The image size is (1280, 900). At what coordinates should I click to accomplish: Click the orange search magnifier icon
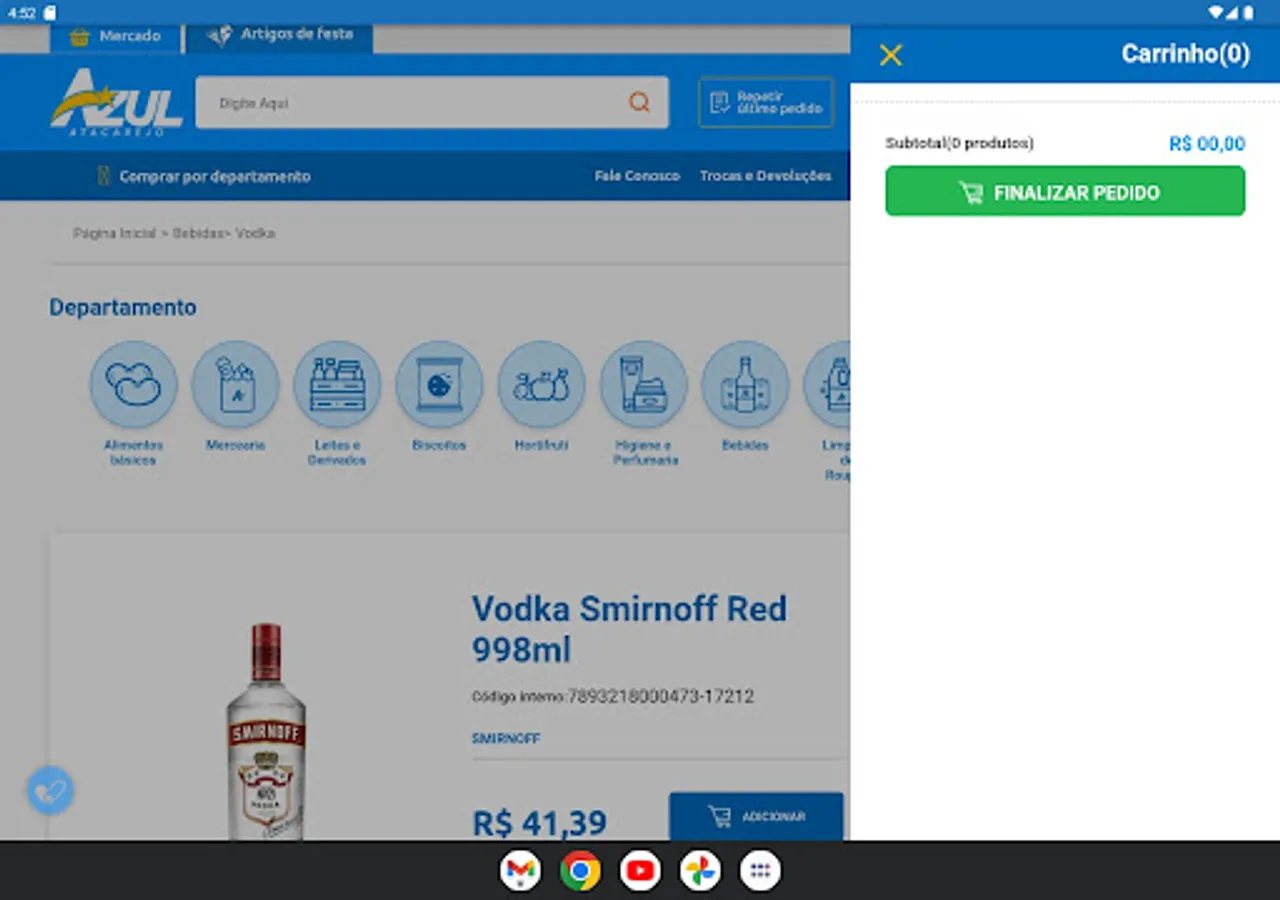point(639,102)
